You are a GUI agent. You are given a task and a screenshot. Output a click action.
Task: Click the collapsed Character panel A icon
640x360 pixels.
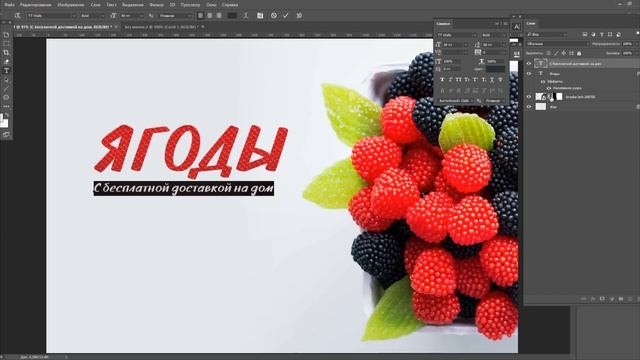click(517, 27)
